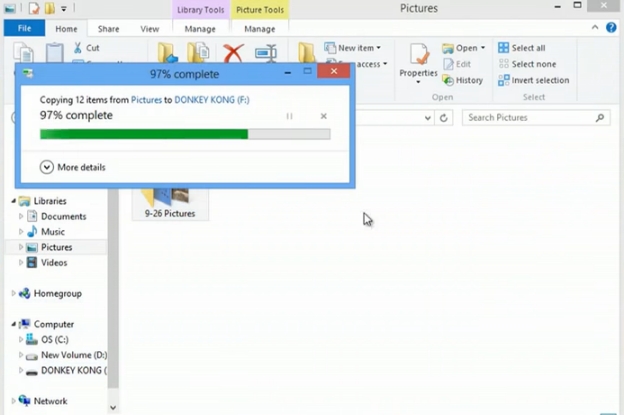Image resolution: width=624 pixels, height=415 pixels.
Task: Select OS (C:) drive in the tree
Action: [55, 339]
